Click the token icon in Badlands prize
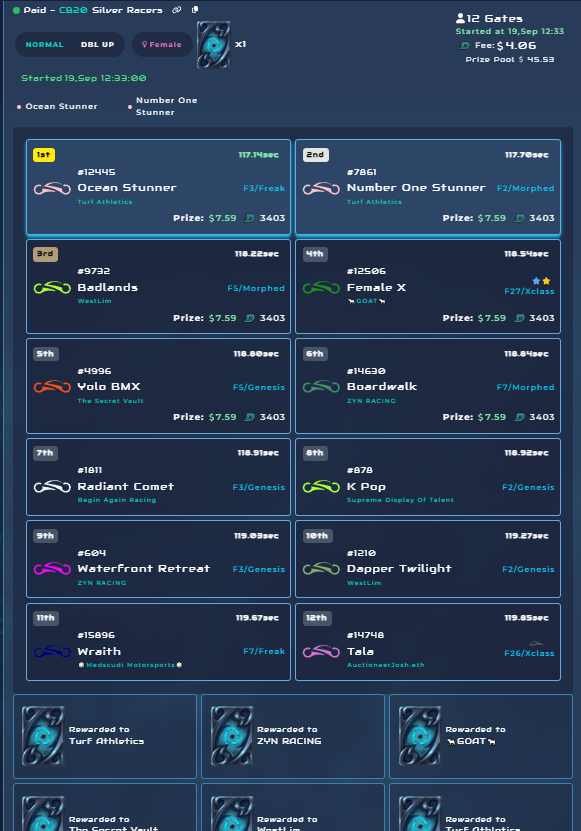 pos(249,318)
